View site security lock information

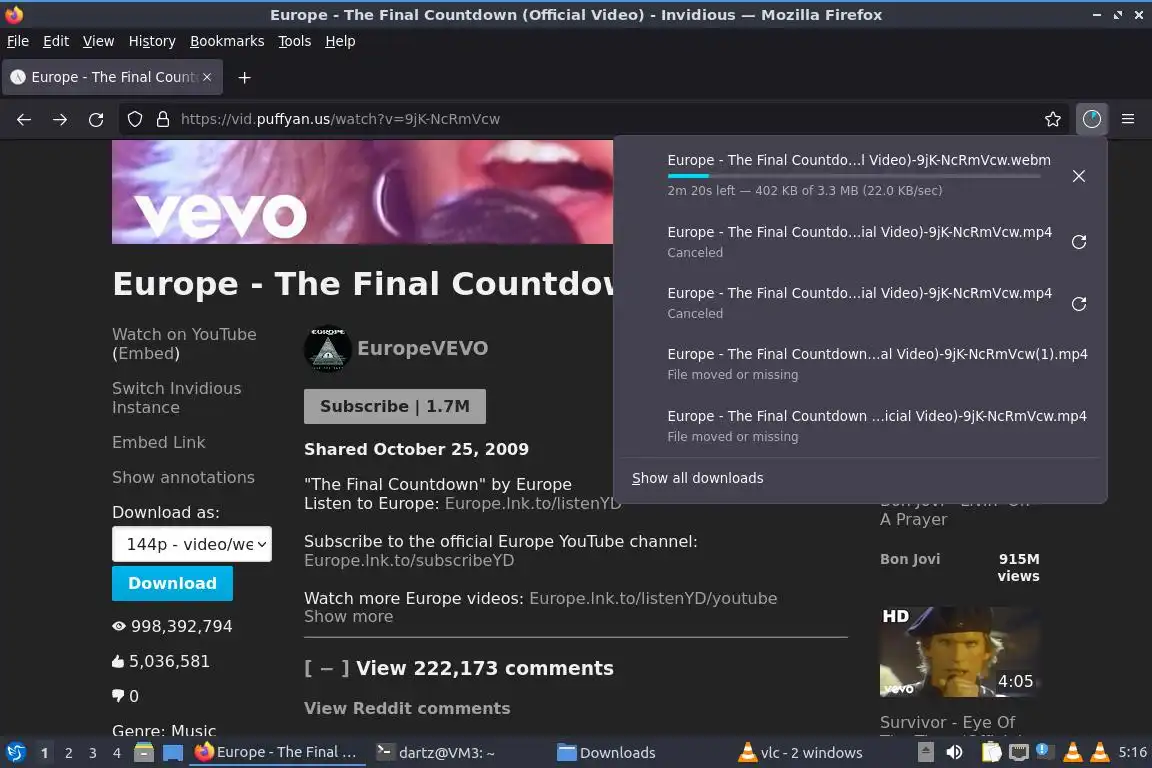162,119
